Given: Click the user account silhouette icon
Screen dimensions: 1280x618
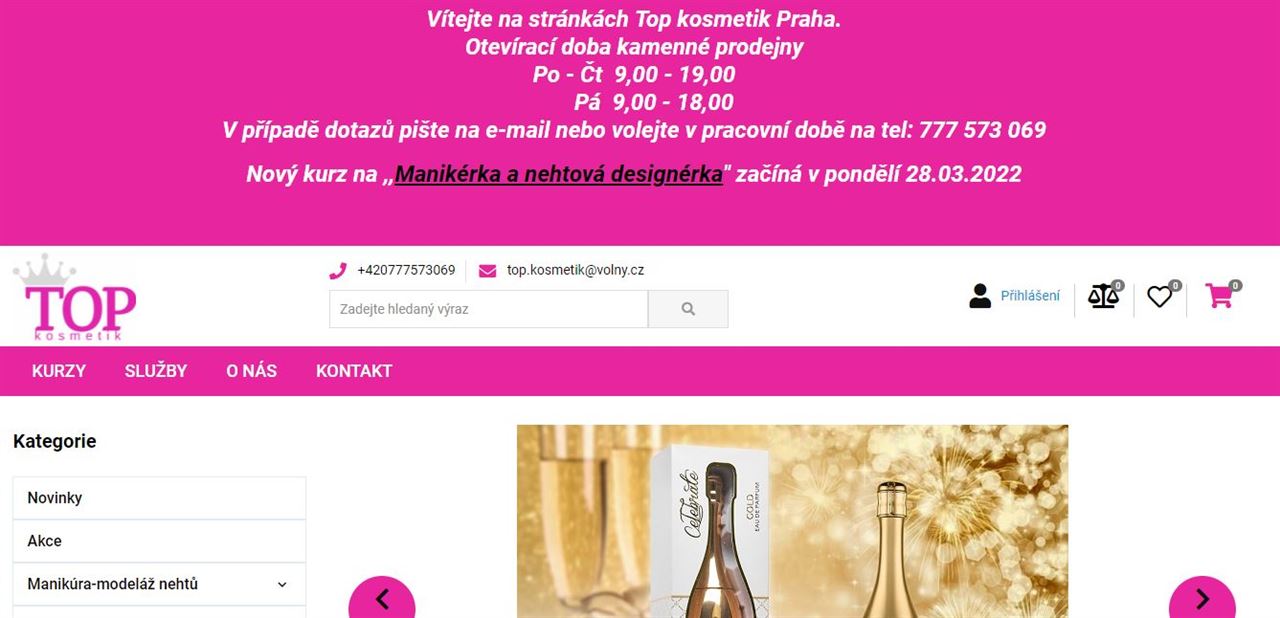Looking at the screenshot, I should [980, 296].
